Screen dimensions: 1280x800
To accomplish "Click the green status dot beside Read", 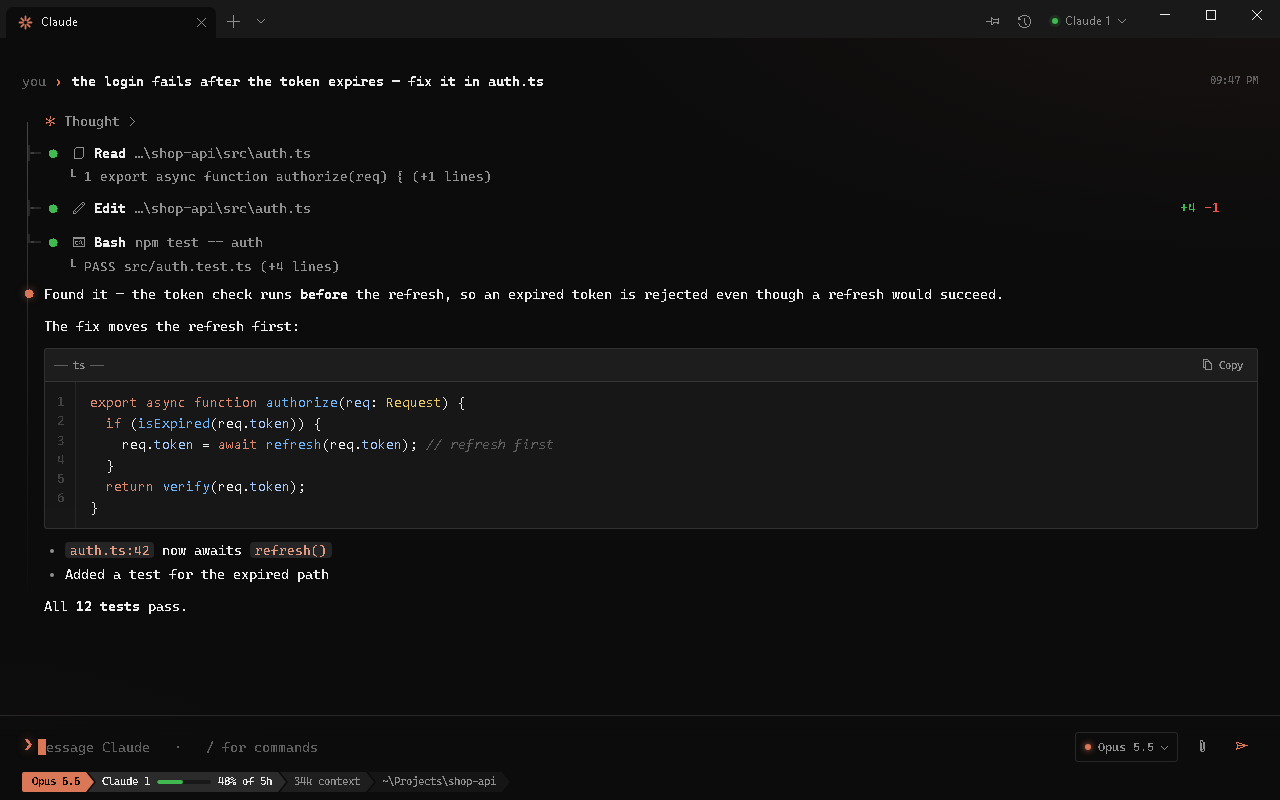I will [53, 153].
